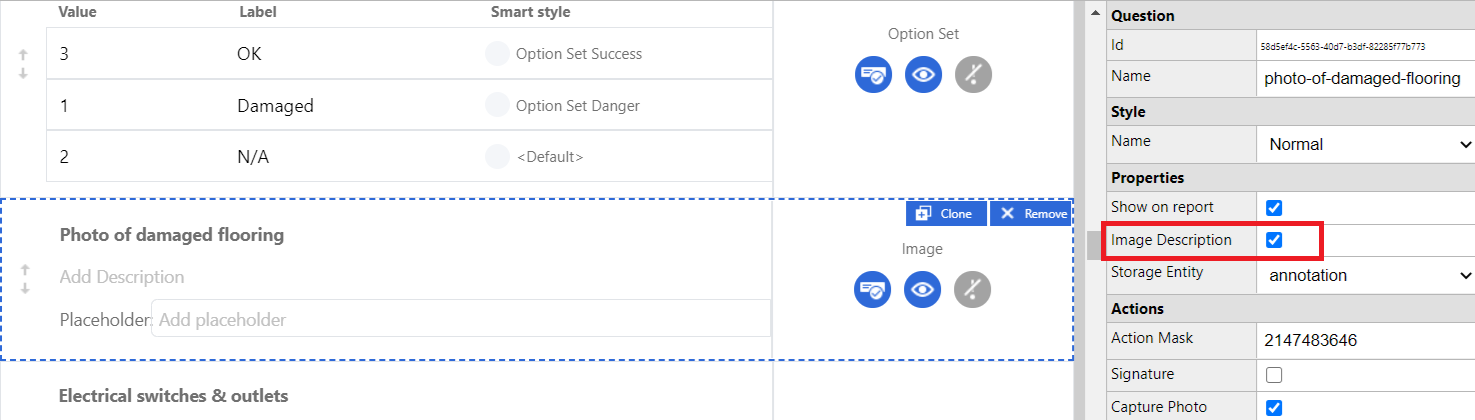The image size is (1475, 420).
Task: Open the Style Name dropdown showing Normal
Action: (1365, 144)
